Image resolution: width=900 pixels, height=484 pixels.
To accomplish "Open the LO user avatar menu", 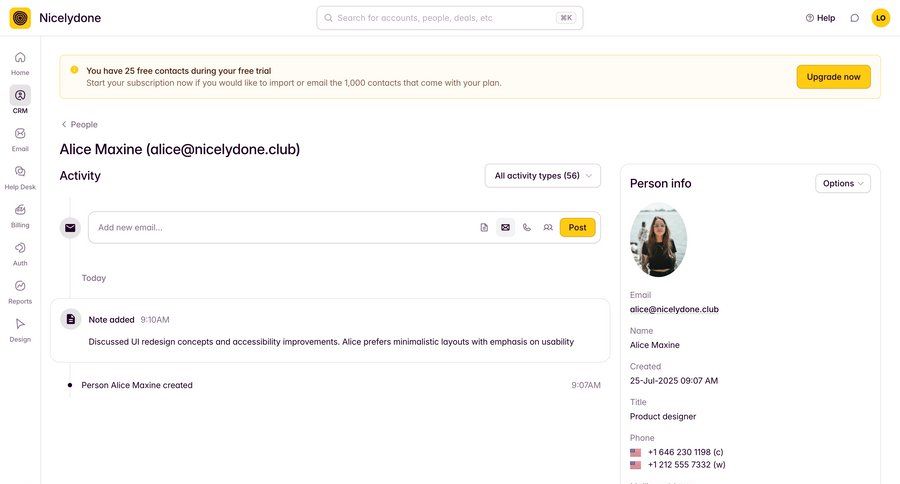I will (x=881, y=18).
